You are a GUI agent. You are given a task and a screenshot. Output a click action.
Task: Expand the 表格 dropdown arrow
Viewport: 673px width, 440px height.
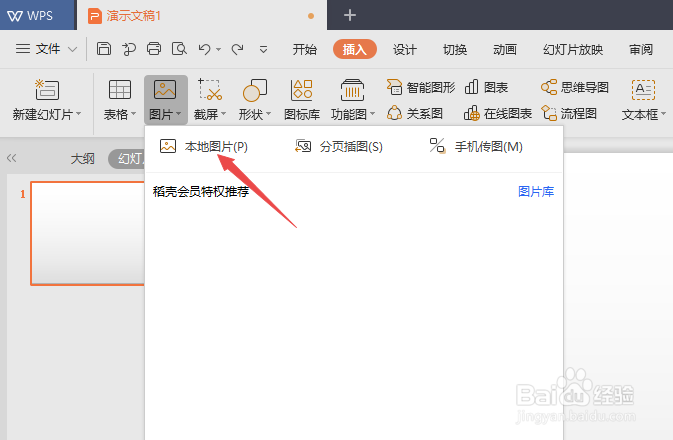pyautogui.click(x=133, y=114)
